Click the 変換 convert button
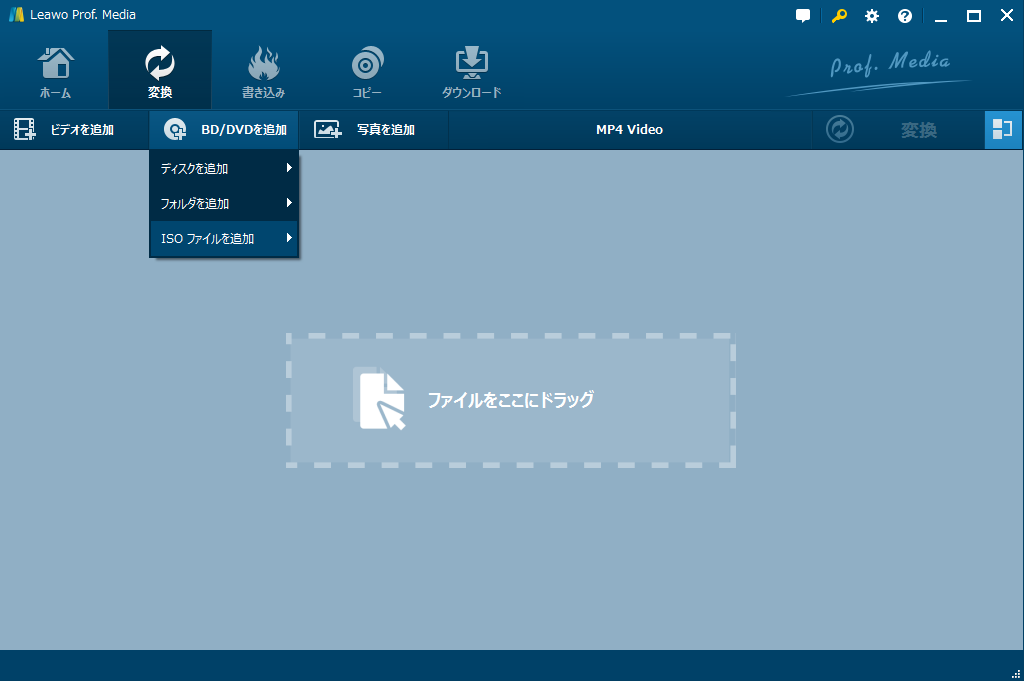This screenshot has width=1024, height=681. tap(922, 129)
